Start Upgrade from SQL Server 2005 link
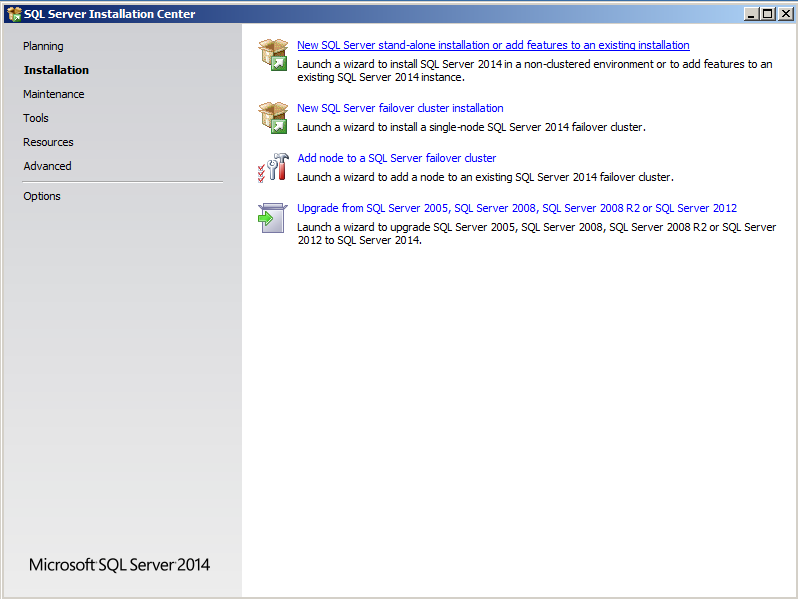Viewport: 798px width, 599px height. click(517, 208)
